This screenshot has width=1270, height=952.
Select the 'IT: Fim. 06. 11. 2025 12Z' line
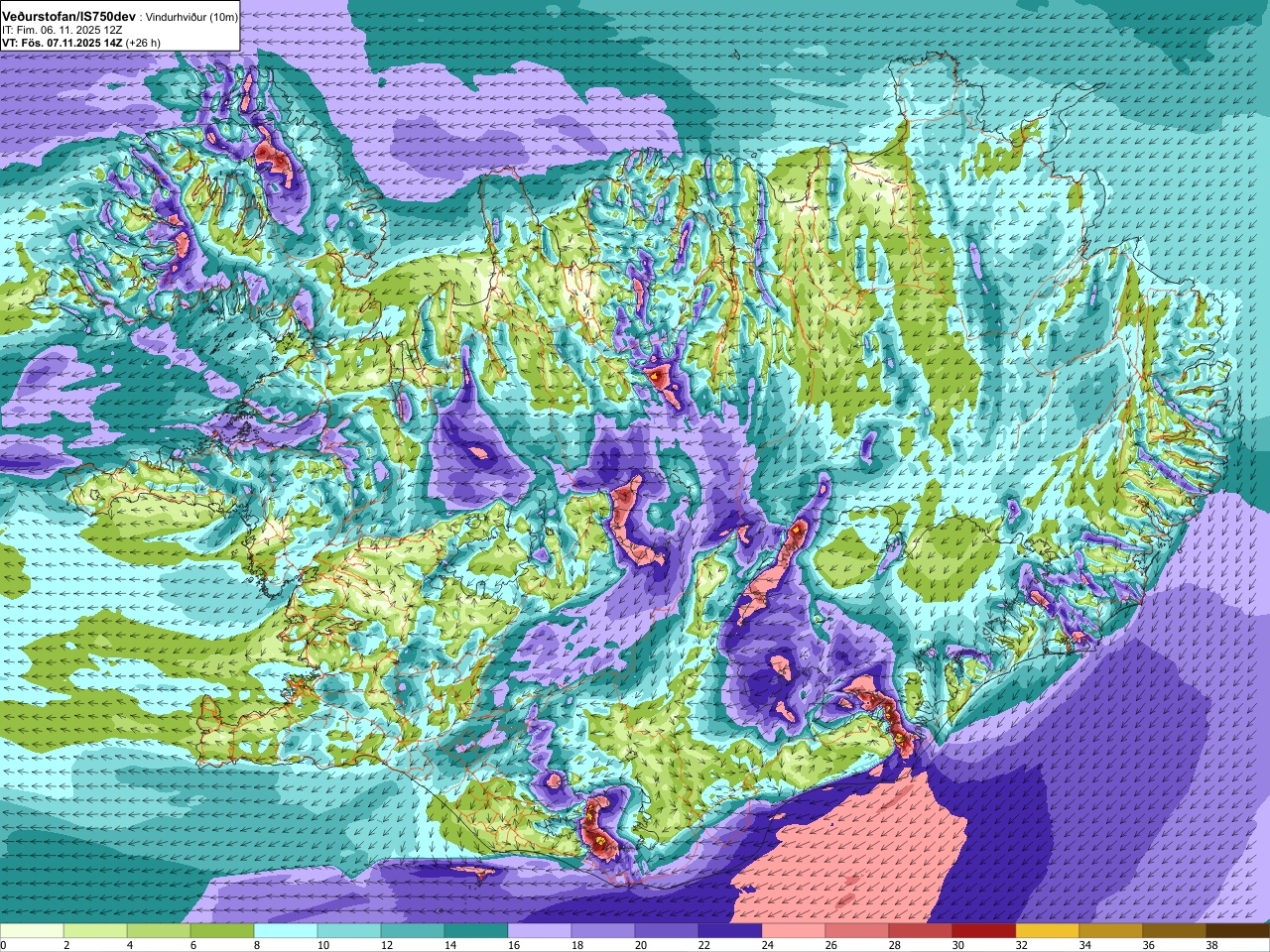tap(63, 31)
